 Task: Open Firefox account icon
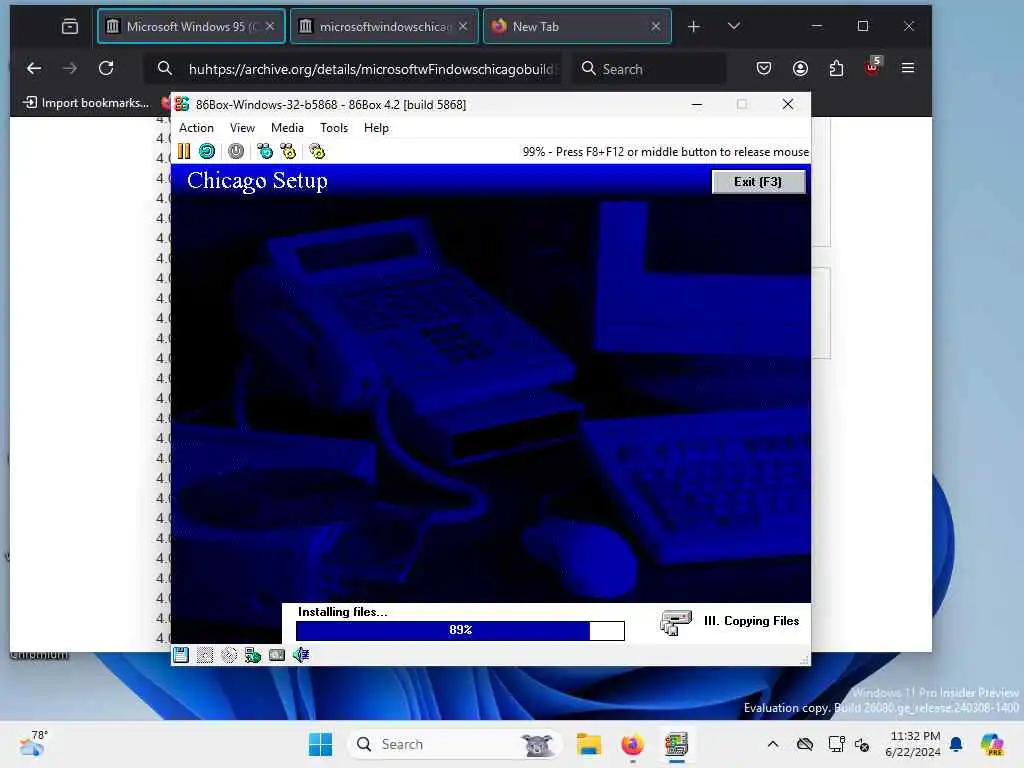coord(800,68)
